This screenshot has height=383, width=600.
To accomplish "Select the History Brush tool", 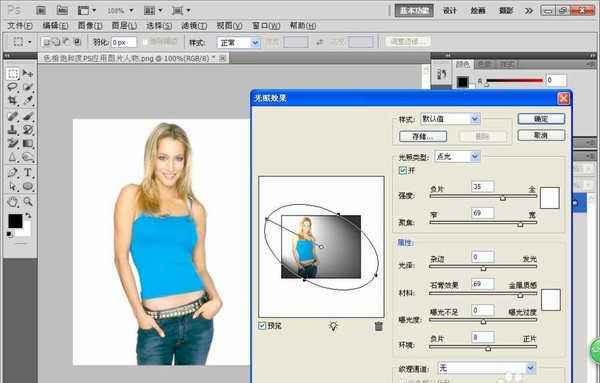I will coord(28,130).
